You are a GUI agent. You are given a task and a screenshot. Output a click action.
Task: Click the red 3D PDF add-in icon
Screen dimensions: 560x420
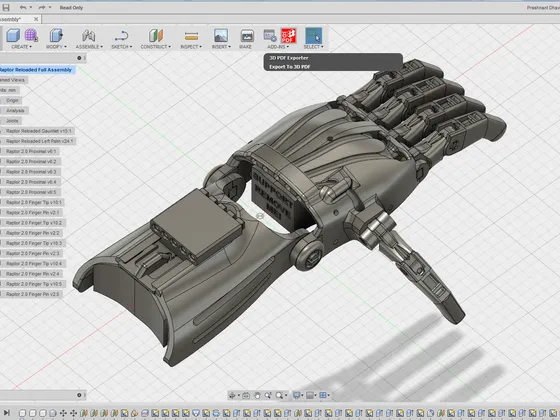pos(289,35)
